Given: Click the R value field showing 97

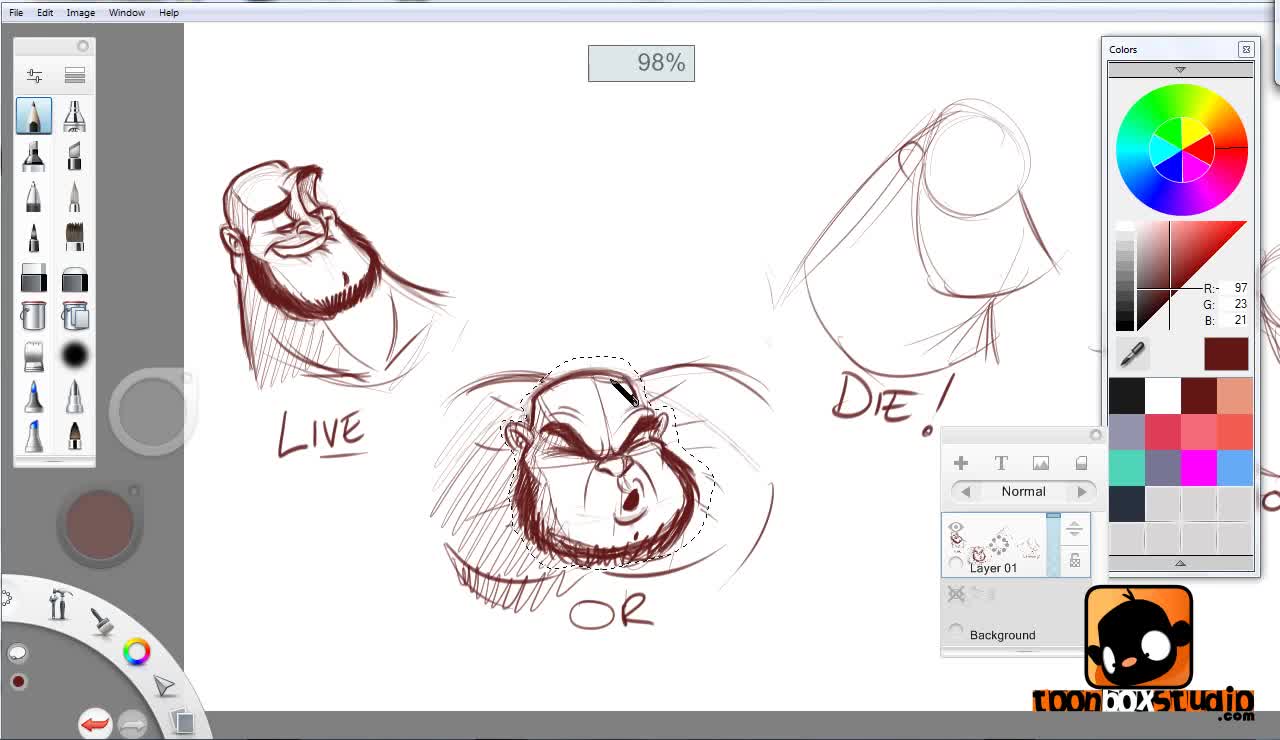Looking at the screenshot, I should (x=1234, y=288).
